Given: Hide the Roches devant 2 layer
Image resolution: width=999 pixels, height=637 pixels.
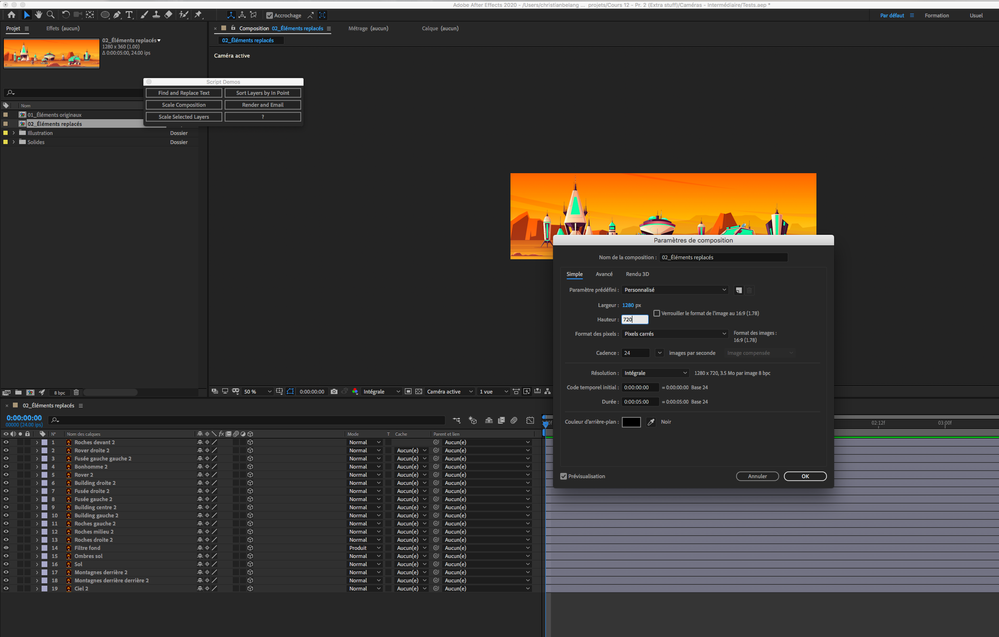Looking at the screenshot, I should pos(6,442).
